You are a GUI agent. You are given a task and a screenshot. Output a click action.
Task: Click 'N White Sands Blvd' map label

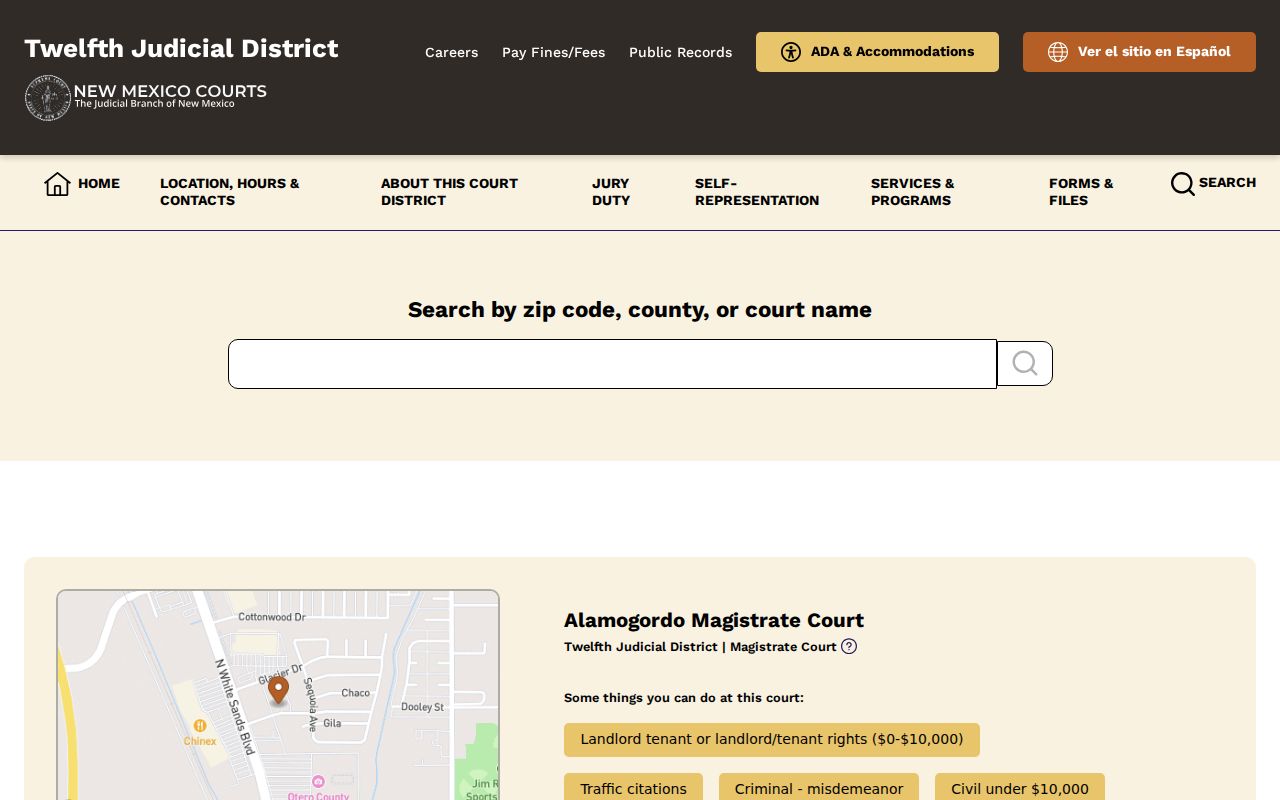pos(235,707)
